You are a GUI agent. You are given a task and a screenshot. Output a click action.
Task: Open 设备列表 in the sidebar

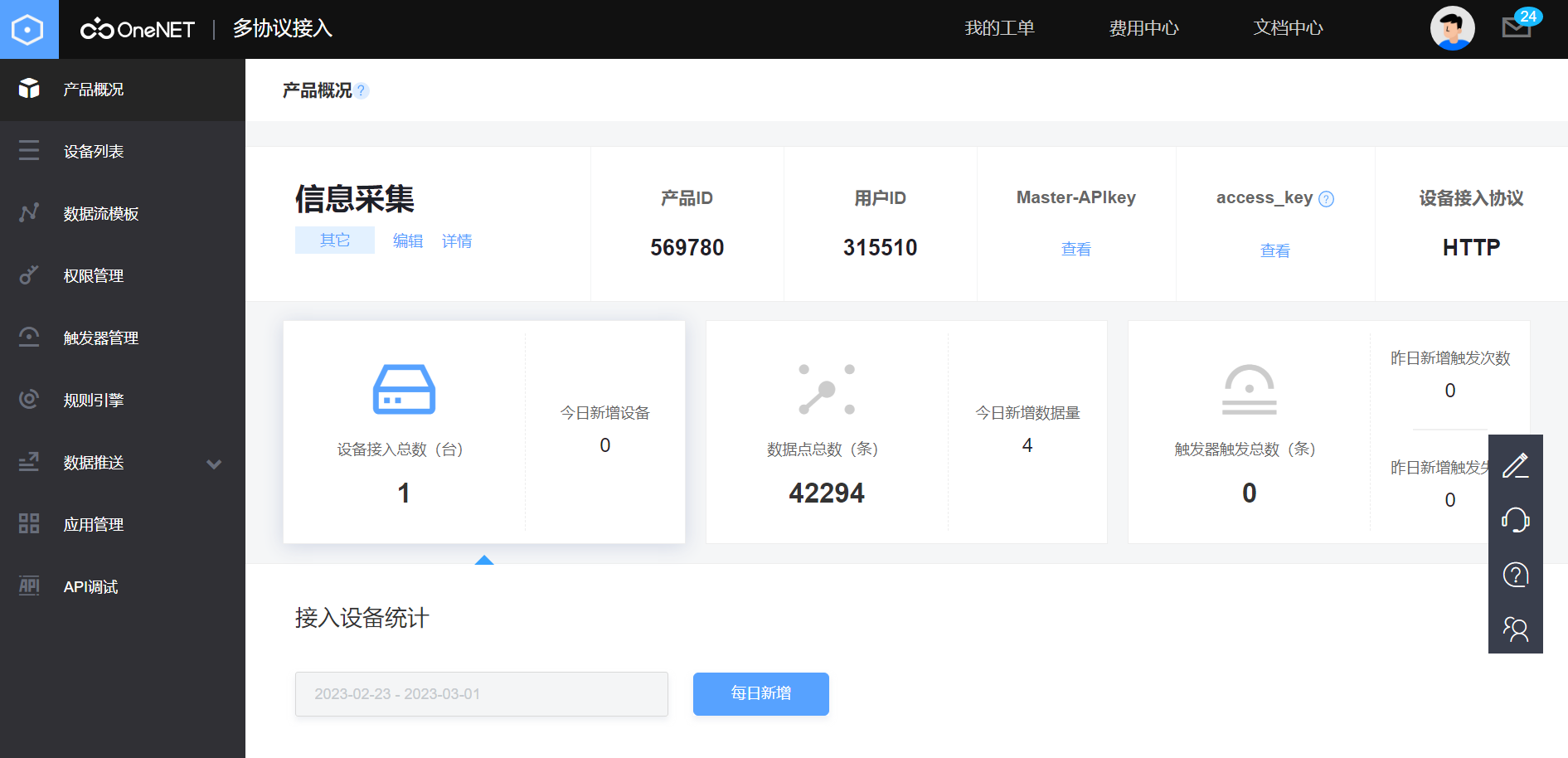[123, 152]
